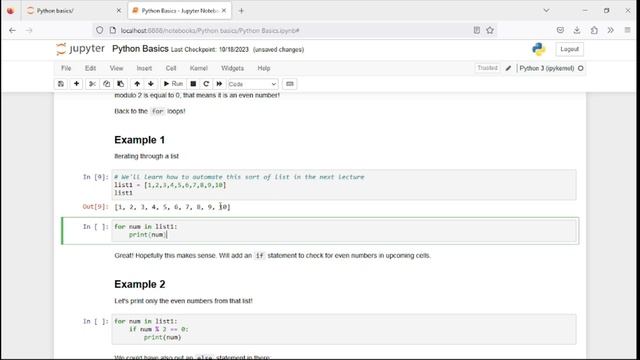Bookmark this page with star icon
The width and height of the screenshot is (640, 360).
click(490, 30)
